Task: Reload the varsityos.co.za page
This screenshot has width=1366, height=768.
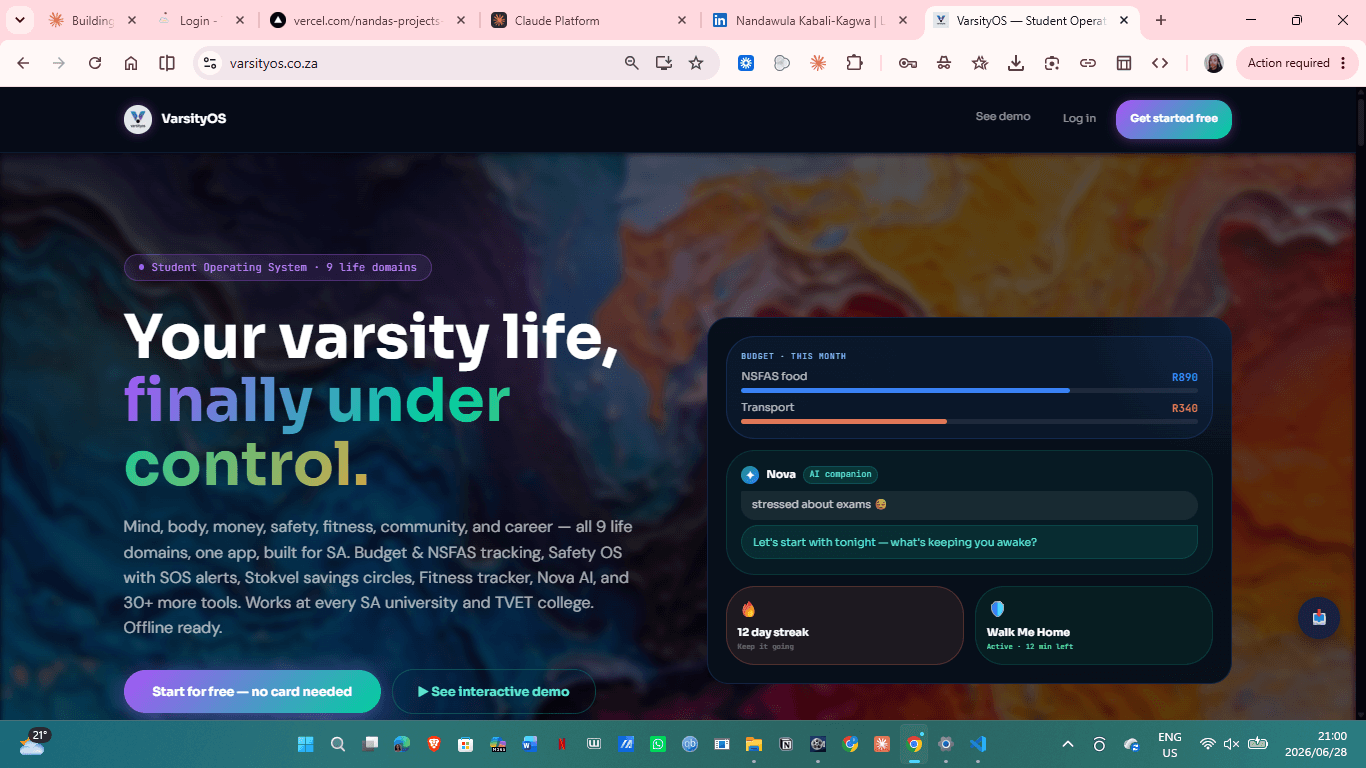Action: pos(95,63)
